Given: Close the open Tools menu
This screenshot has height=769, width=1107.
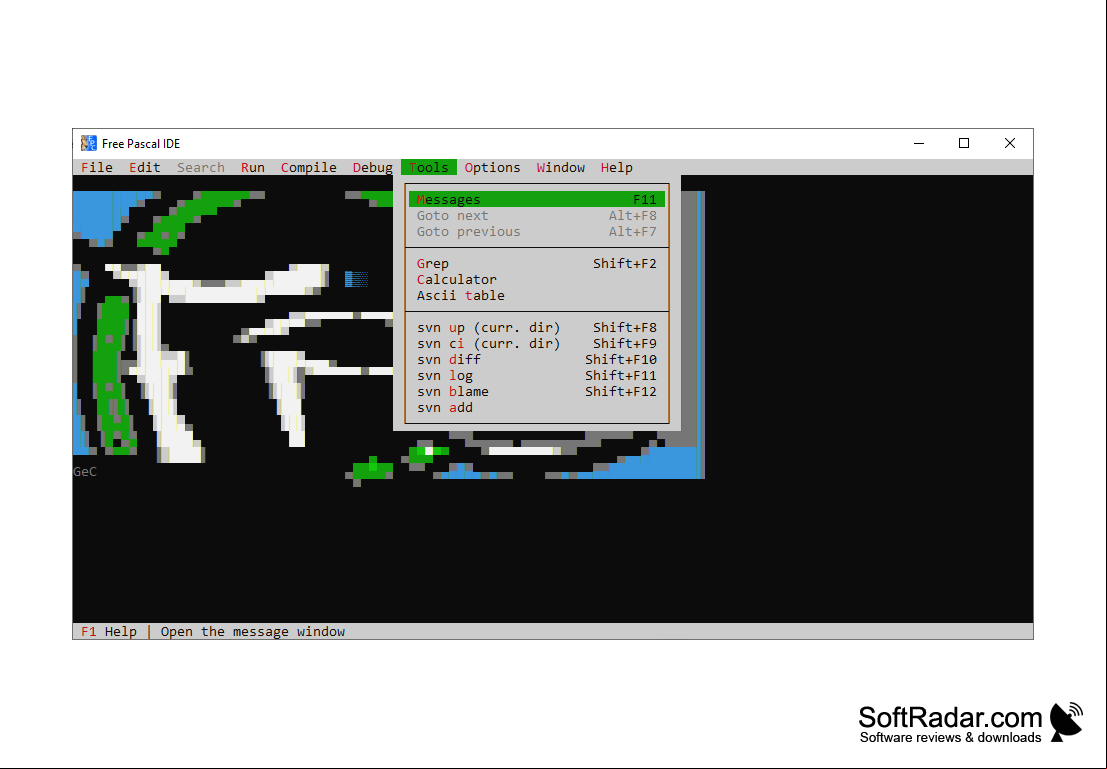Looking at the screenshot, I should [x=429, y=167].
